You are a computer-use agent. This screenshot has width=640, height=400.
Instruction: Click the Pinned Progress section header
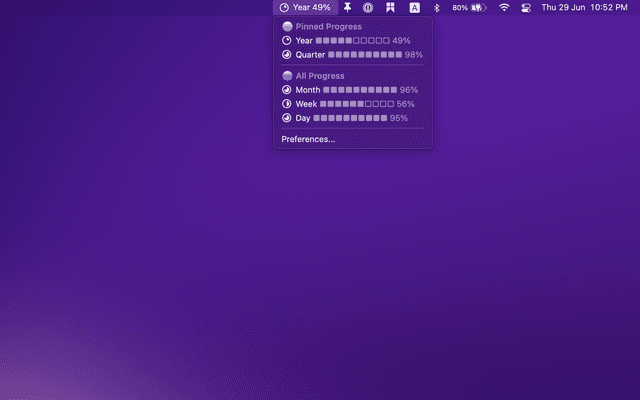coord(329,26)
